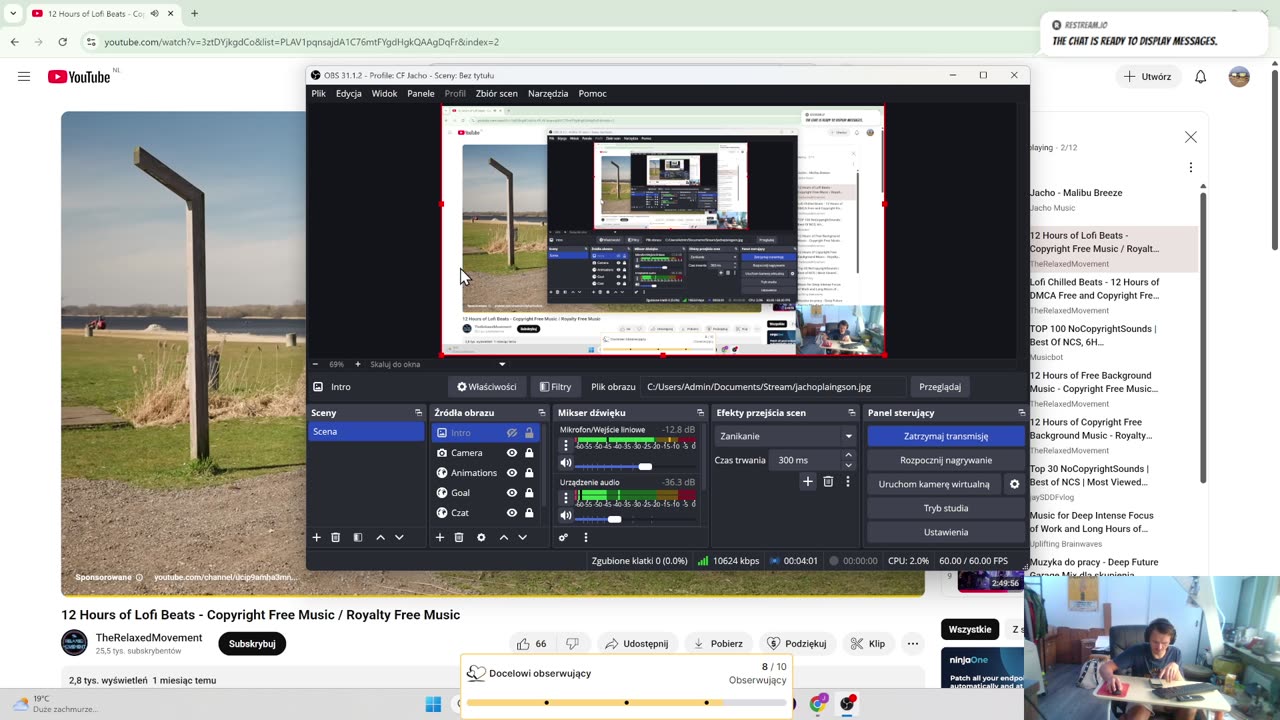Undock the Mikser dźwięku panel icon
Image resolution: width=1280 pixels, height=720 pixels.
700,412
